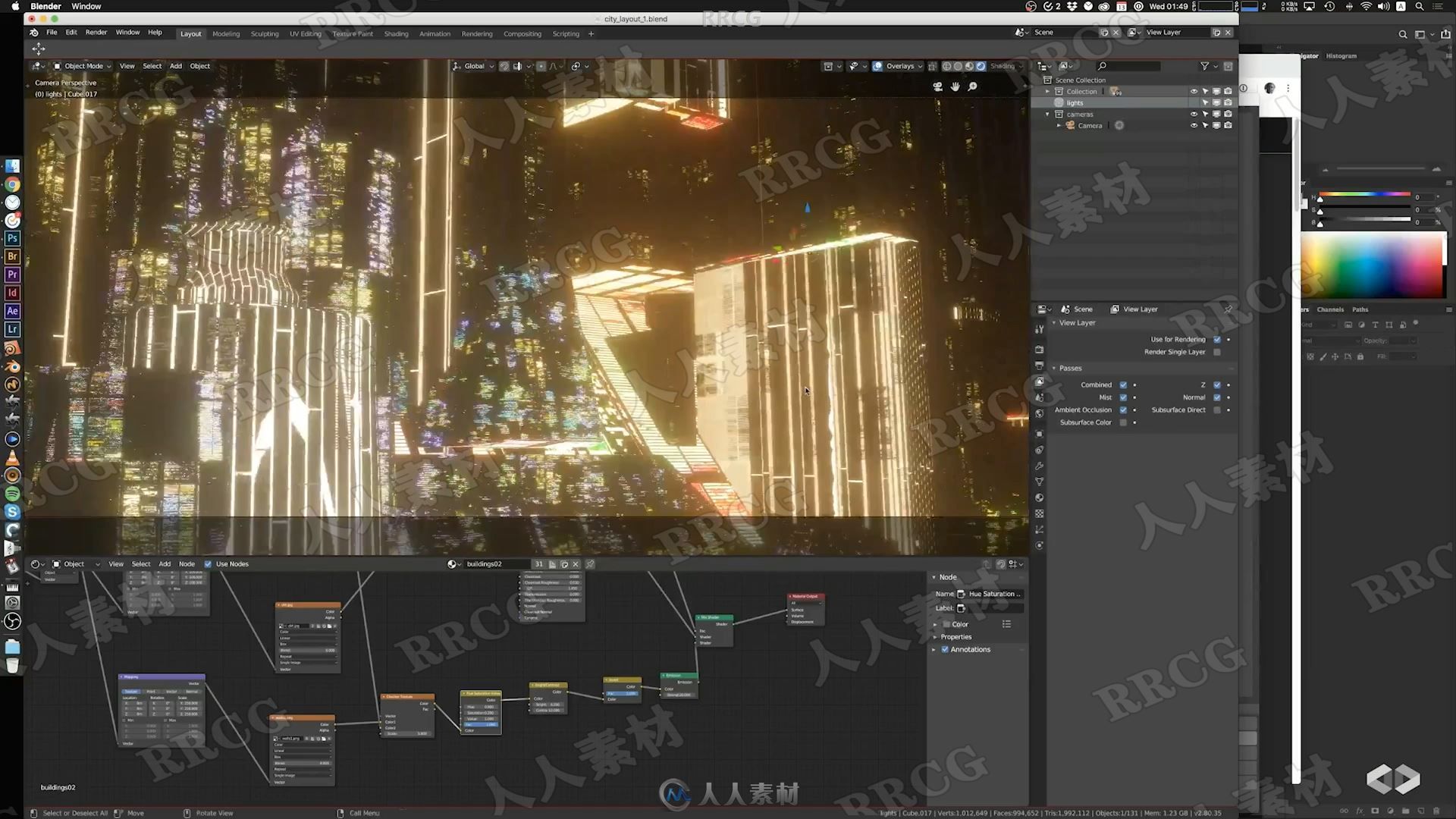Viewport: 1456px width, 819px height.
Task: Enable Mist pass checkbox
Action: [1122, 397]
